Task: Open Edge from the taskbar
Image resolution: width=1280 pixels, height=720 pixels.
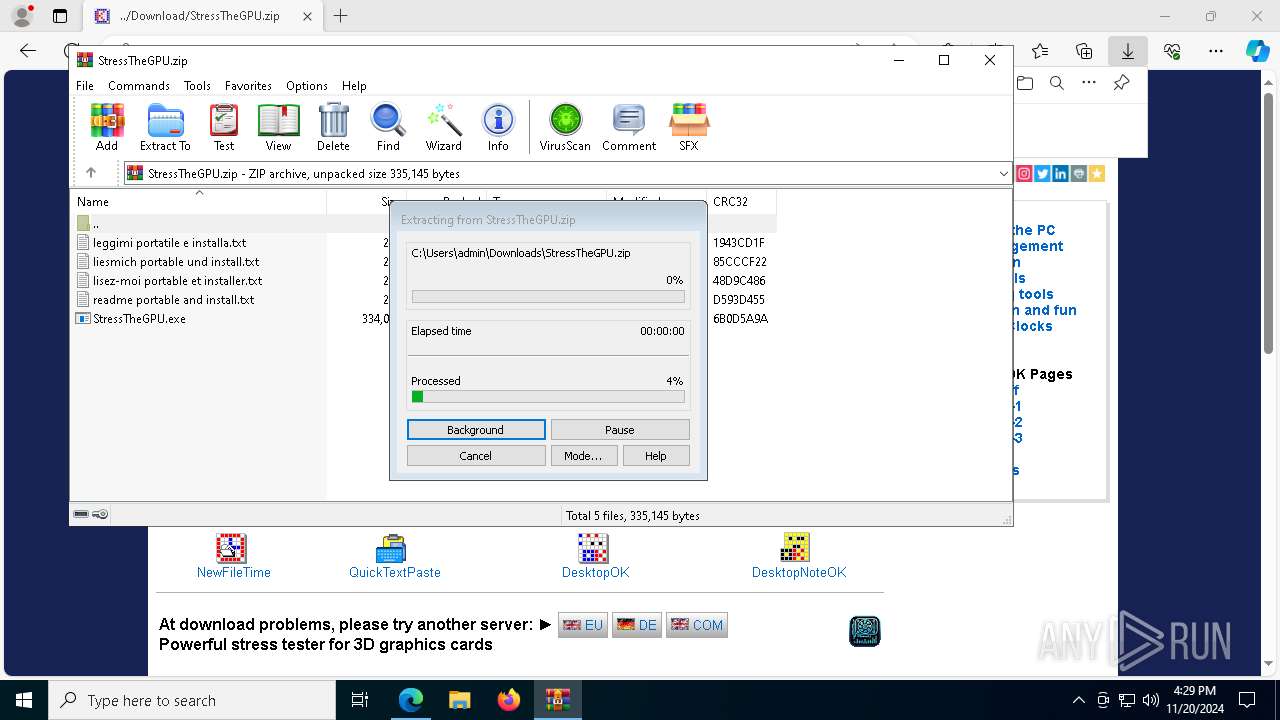Action: [411, 700]
